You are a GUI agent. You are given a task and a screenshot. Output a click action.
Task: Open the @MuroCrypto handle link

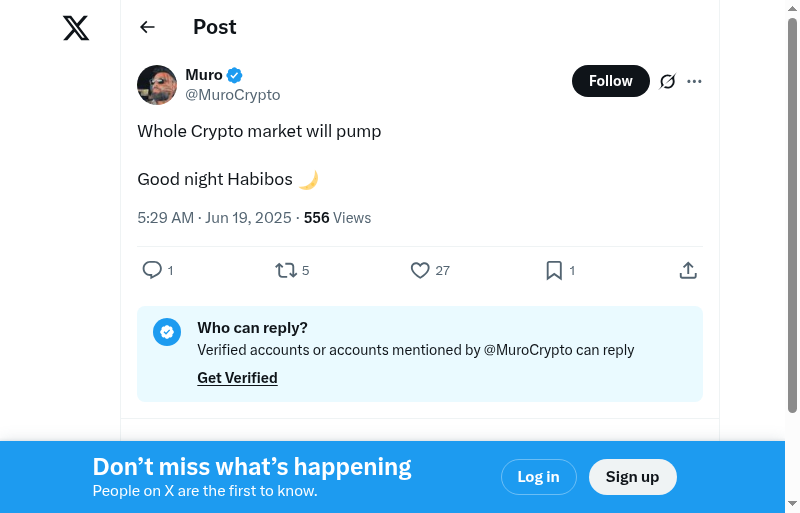click(233, 95)
